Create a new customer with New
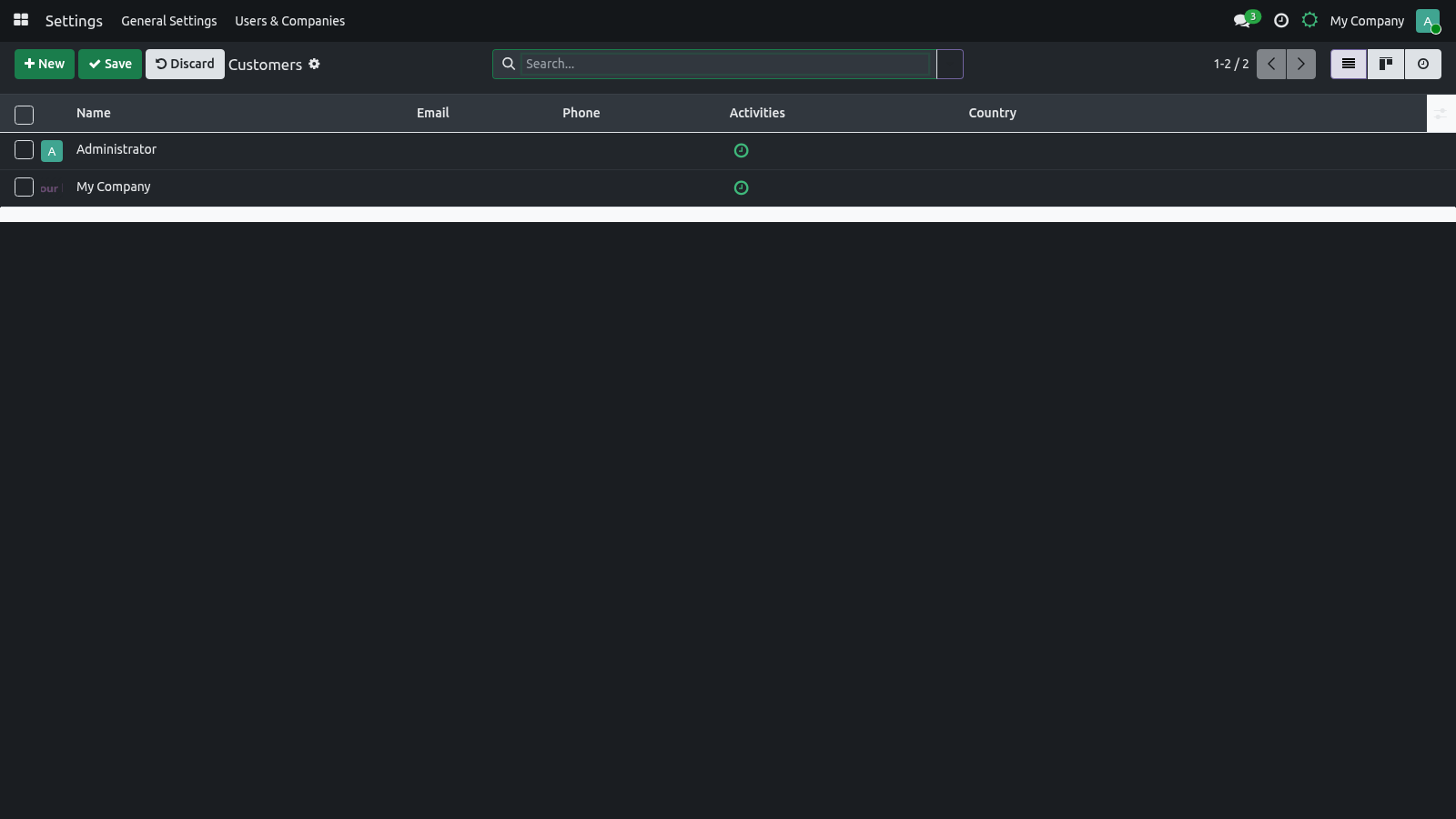The width and height of the screenshot is (1456, 819). coord(45,64)
